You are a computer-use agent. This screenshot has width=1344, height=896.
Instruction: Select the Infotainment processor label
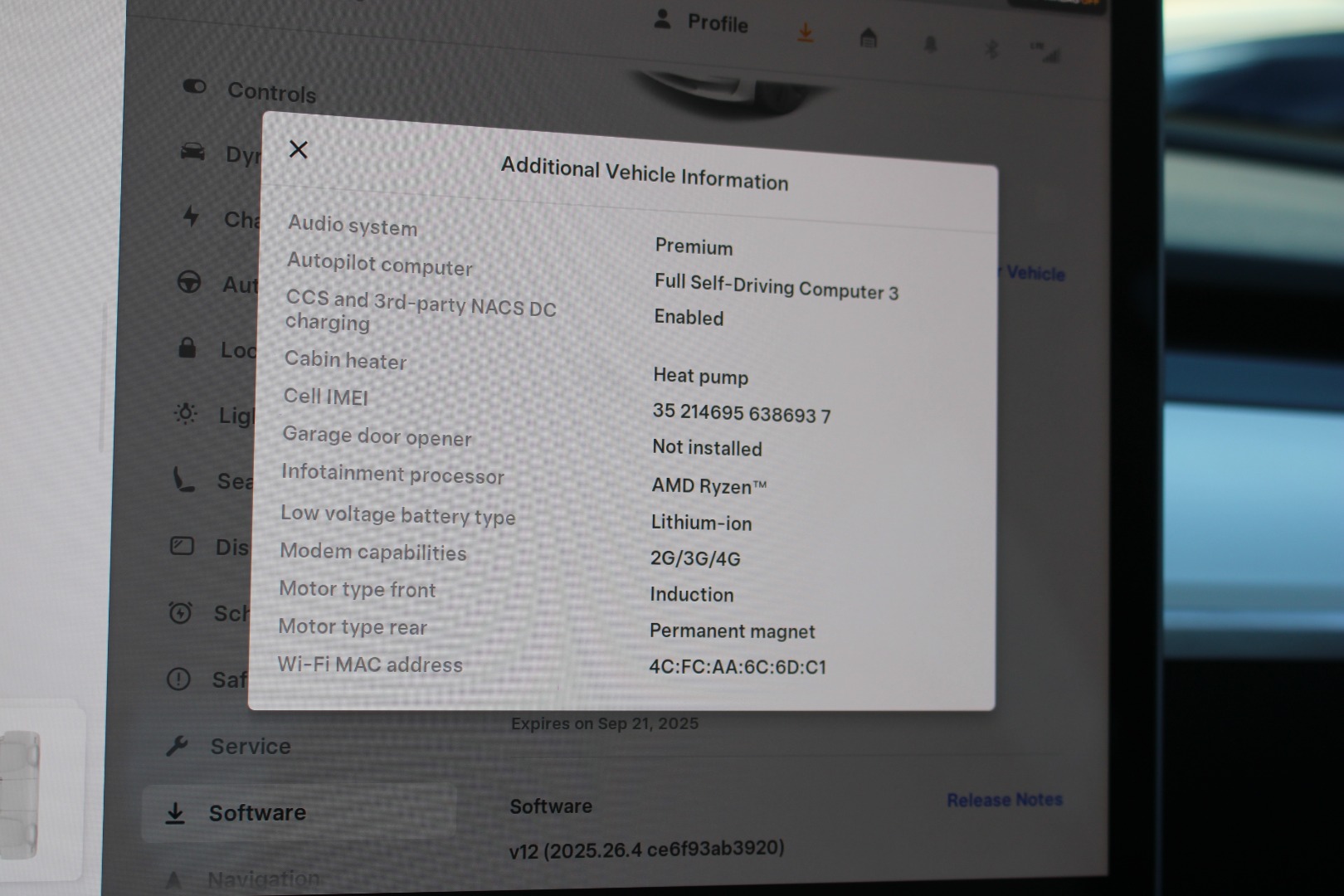[x=392, y=474]
